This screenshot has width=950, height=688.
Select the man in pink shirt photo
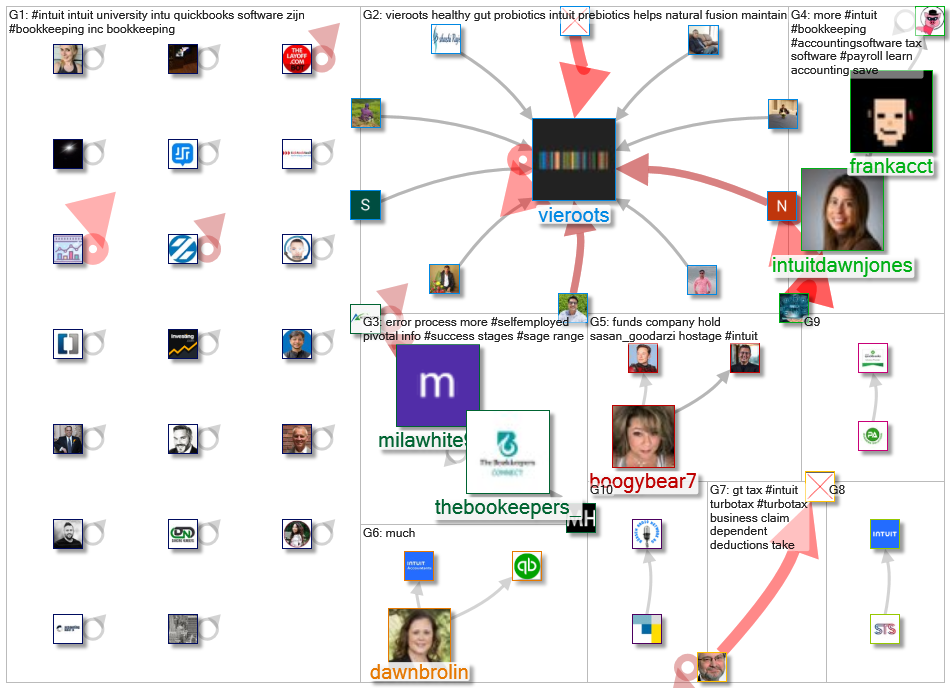(702, 280)
